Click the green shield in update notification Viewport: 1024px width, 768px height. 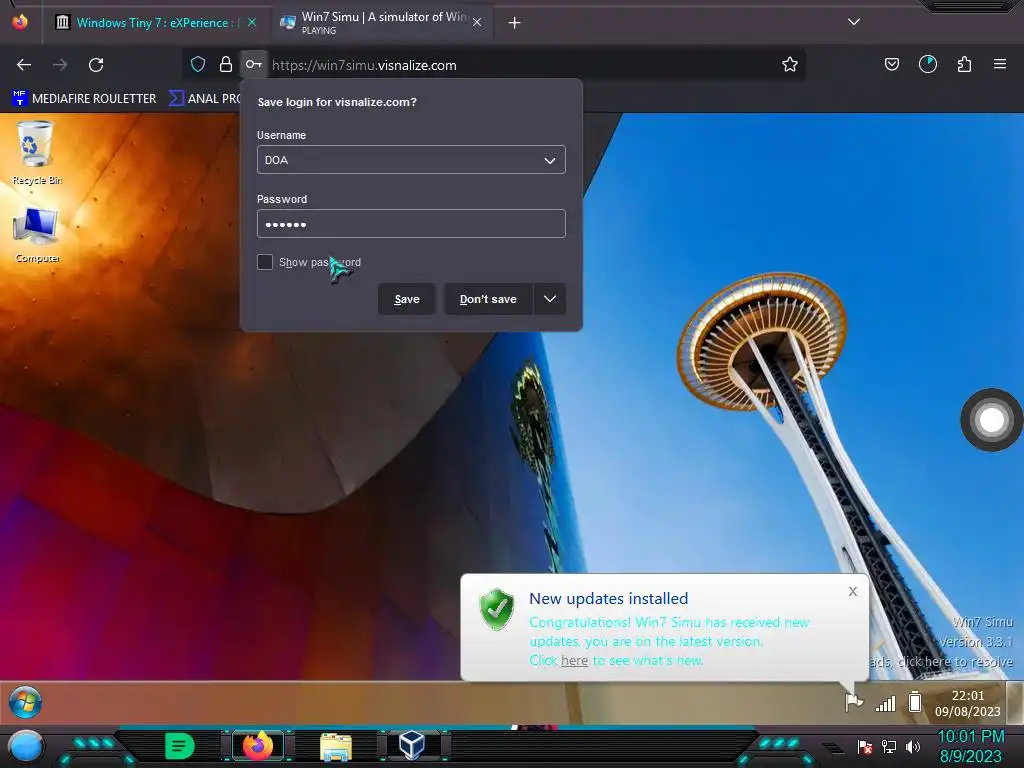coord(497,609)
